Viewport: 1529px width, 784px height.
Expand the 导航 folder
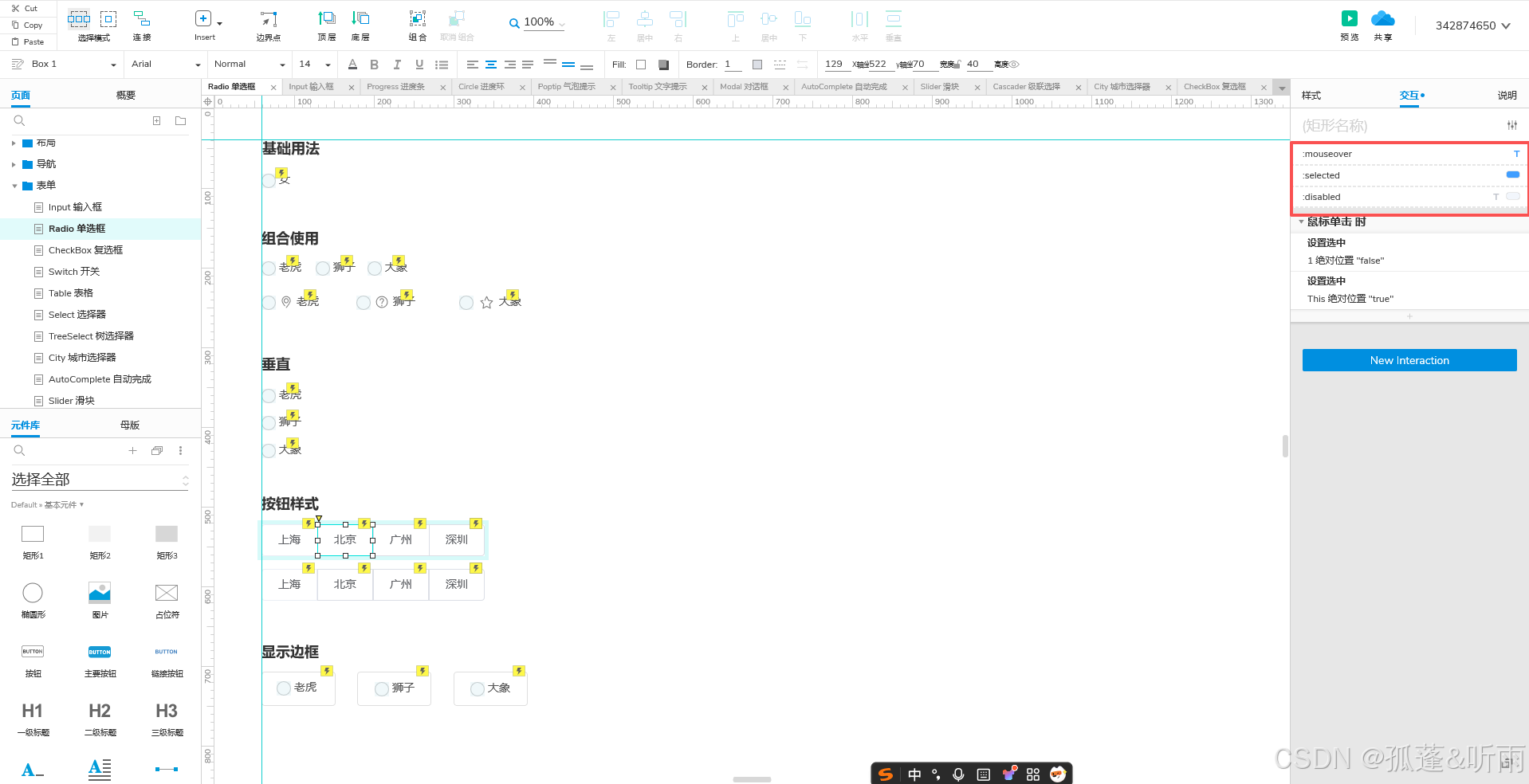14,165
